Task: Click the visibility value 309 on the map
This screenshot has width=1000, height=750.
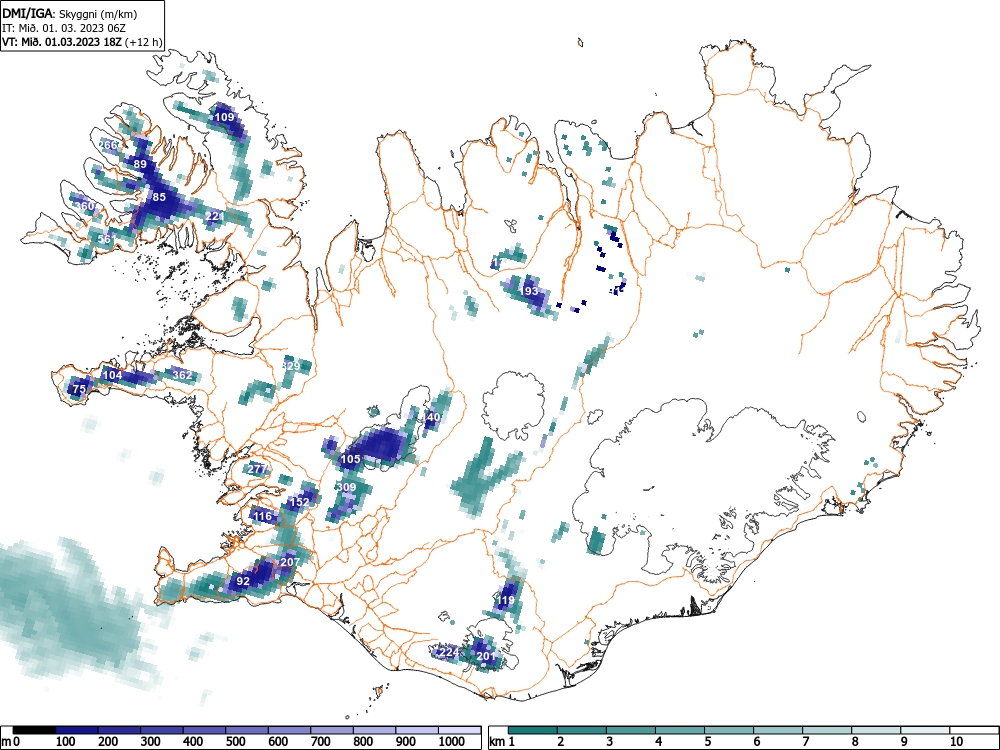Action: point(346,487)
